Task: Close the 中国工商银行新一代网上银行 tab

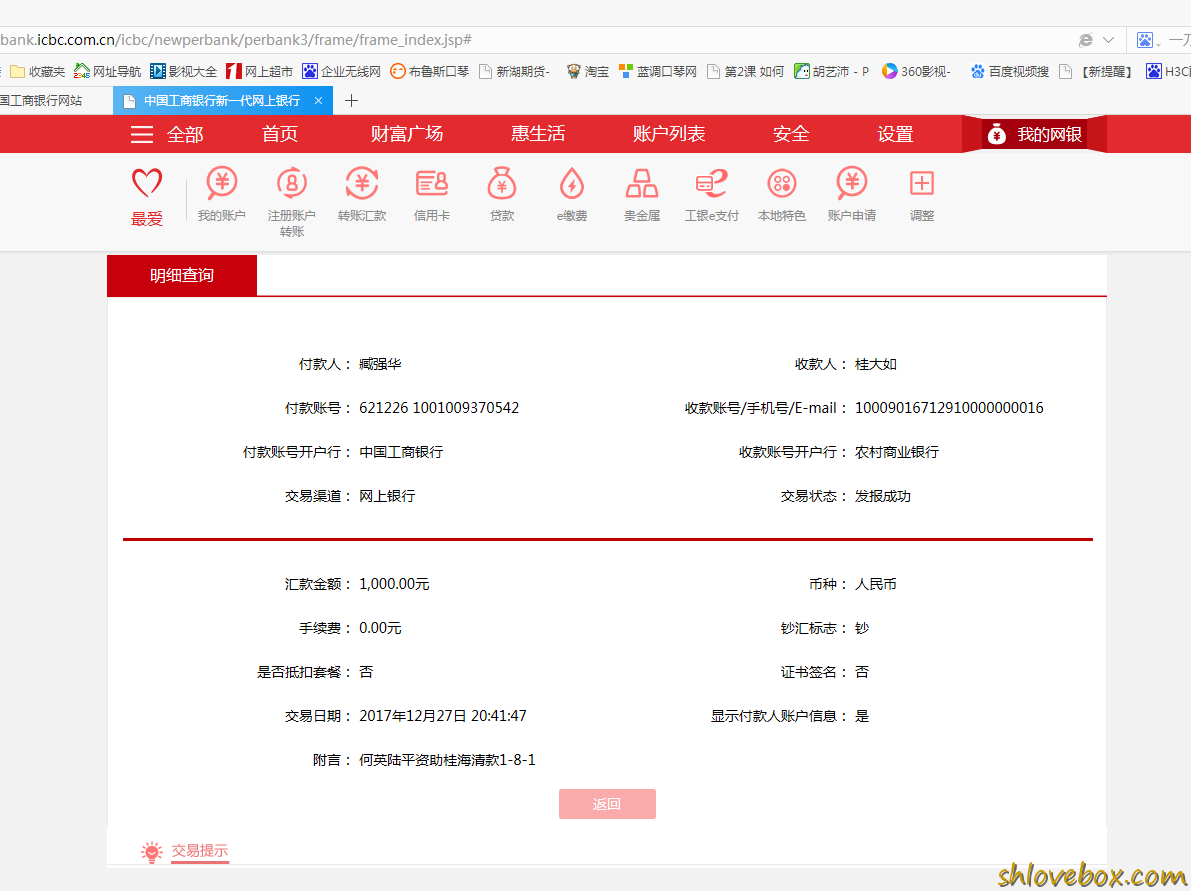Action: (x=318, y=100)
